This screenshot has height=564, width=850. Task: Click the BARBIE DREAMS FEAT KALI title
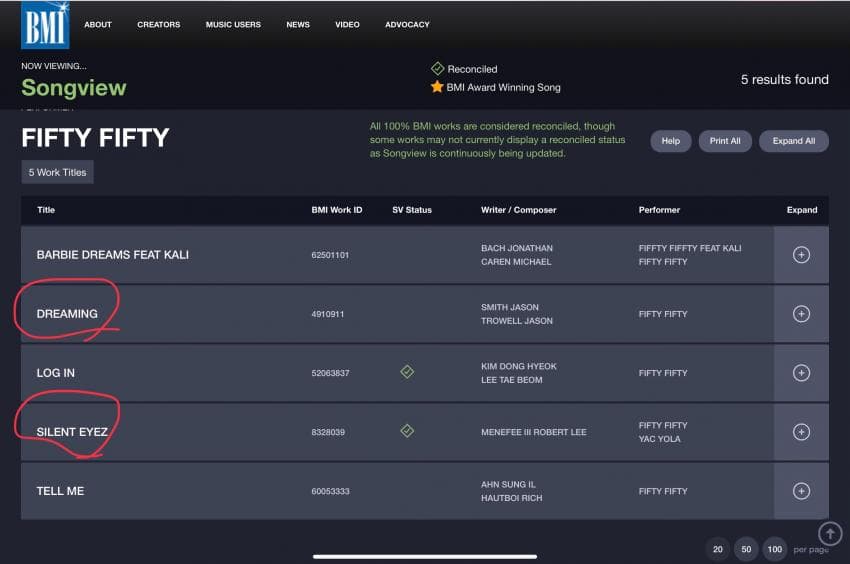pos(113,255)
